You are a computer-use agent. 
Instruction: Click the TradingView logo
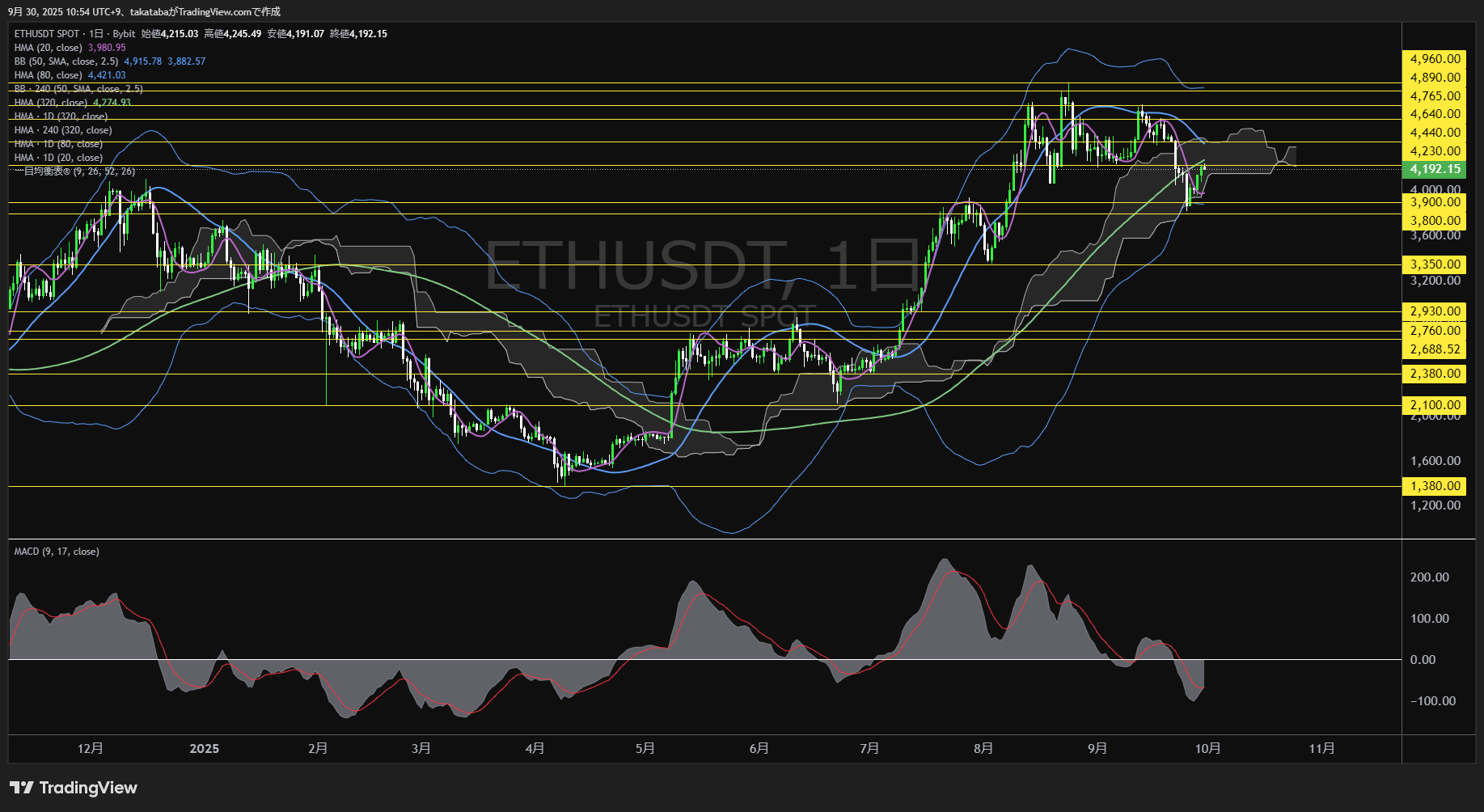tap(74, 788)
